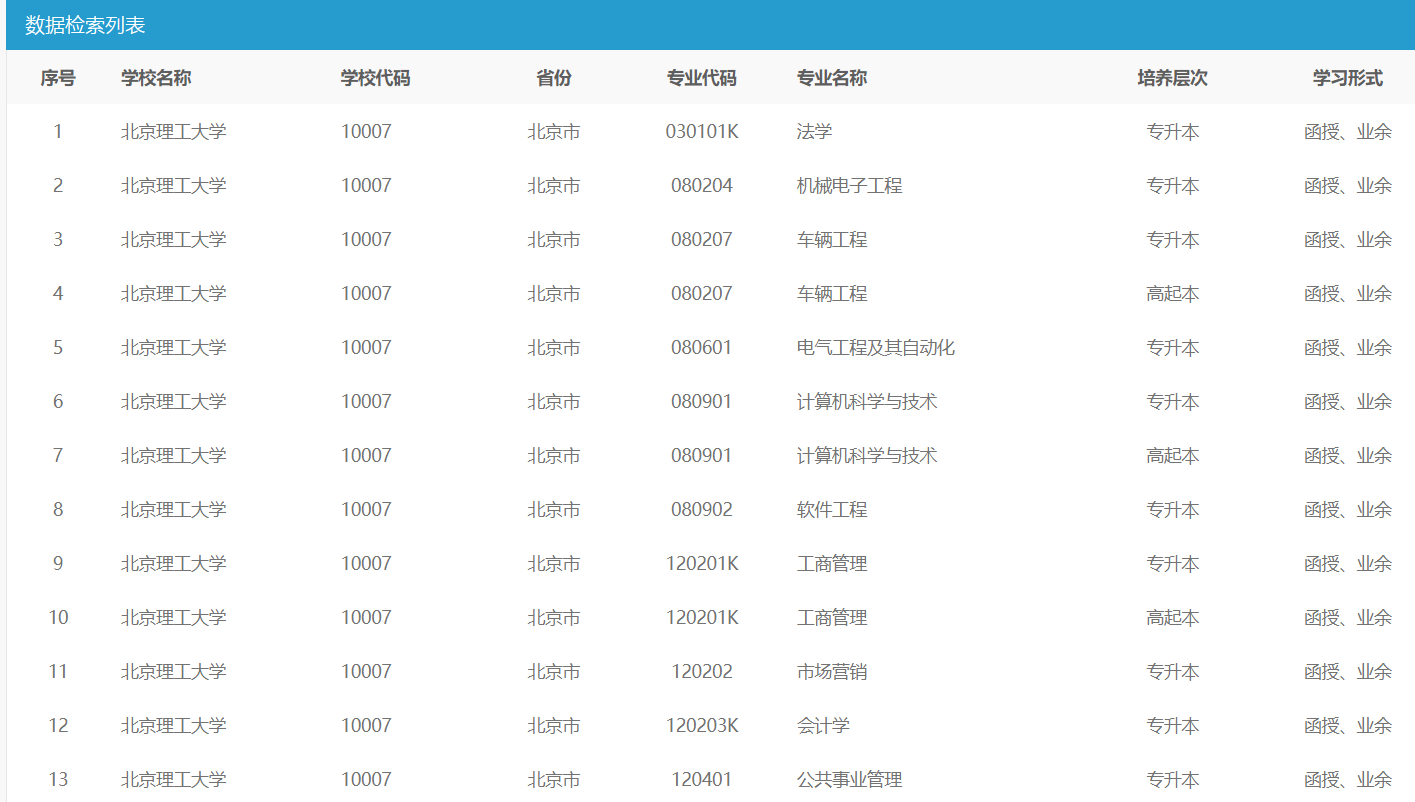This screenshot has width=1415, height=802.
Task: Click the 培养层次 column header
Action: point(1173,78)
